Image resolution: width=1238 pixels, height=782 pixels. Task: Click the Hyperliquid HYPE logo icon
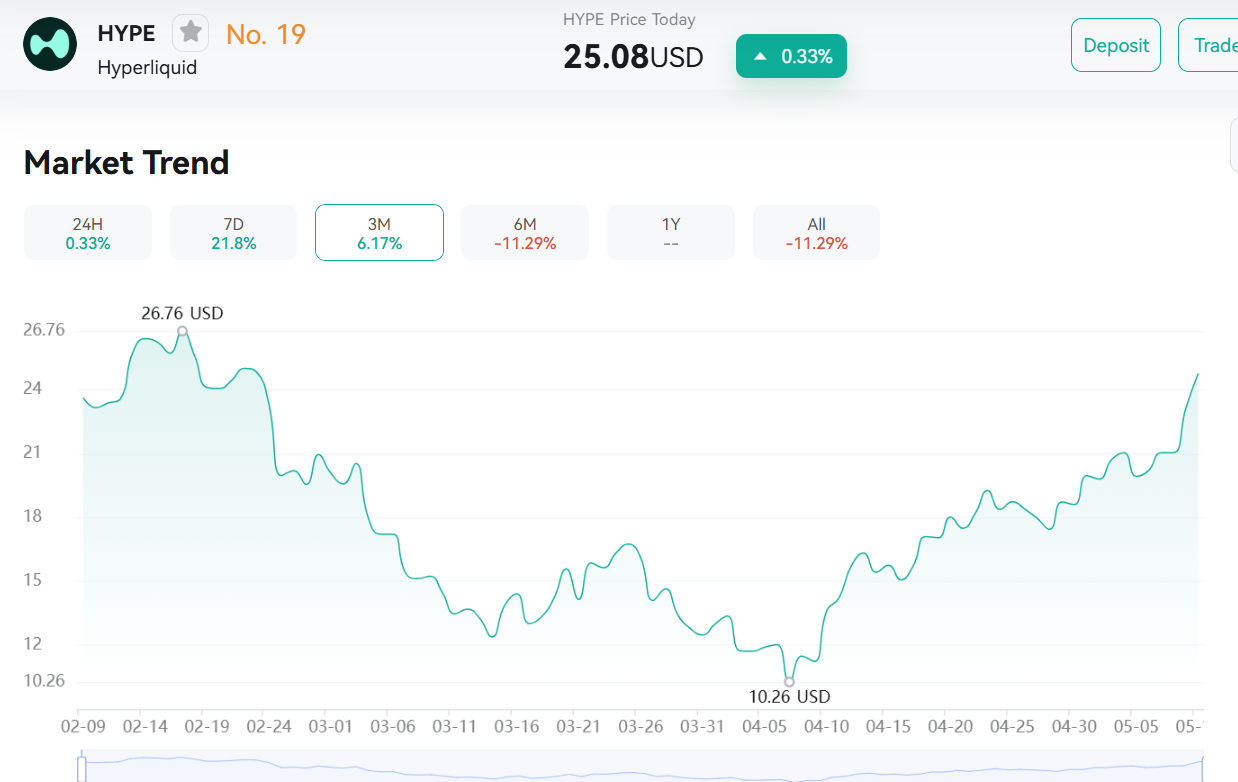tap(50, 44)
